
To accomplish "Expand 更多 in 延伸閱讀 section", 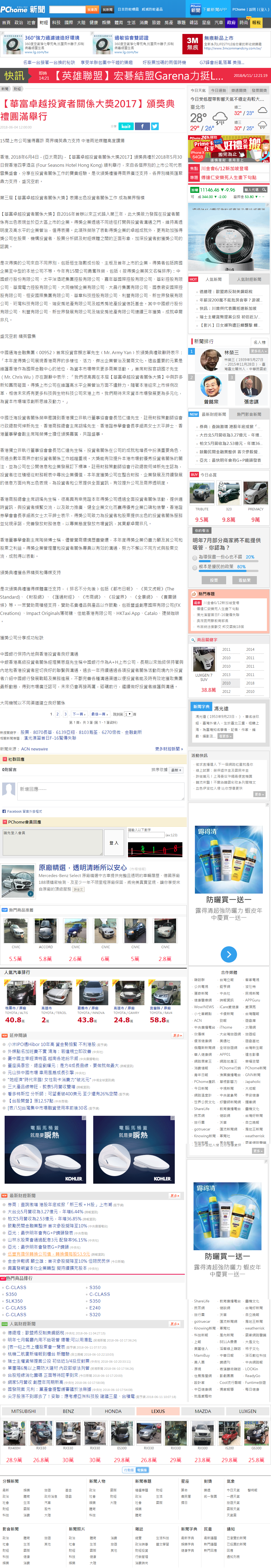I will point(177,1035).
